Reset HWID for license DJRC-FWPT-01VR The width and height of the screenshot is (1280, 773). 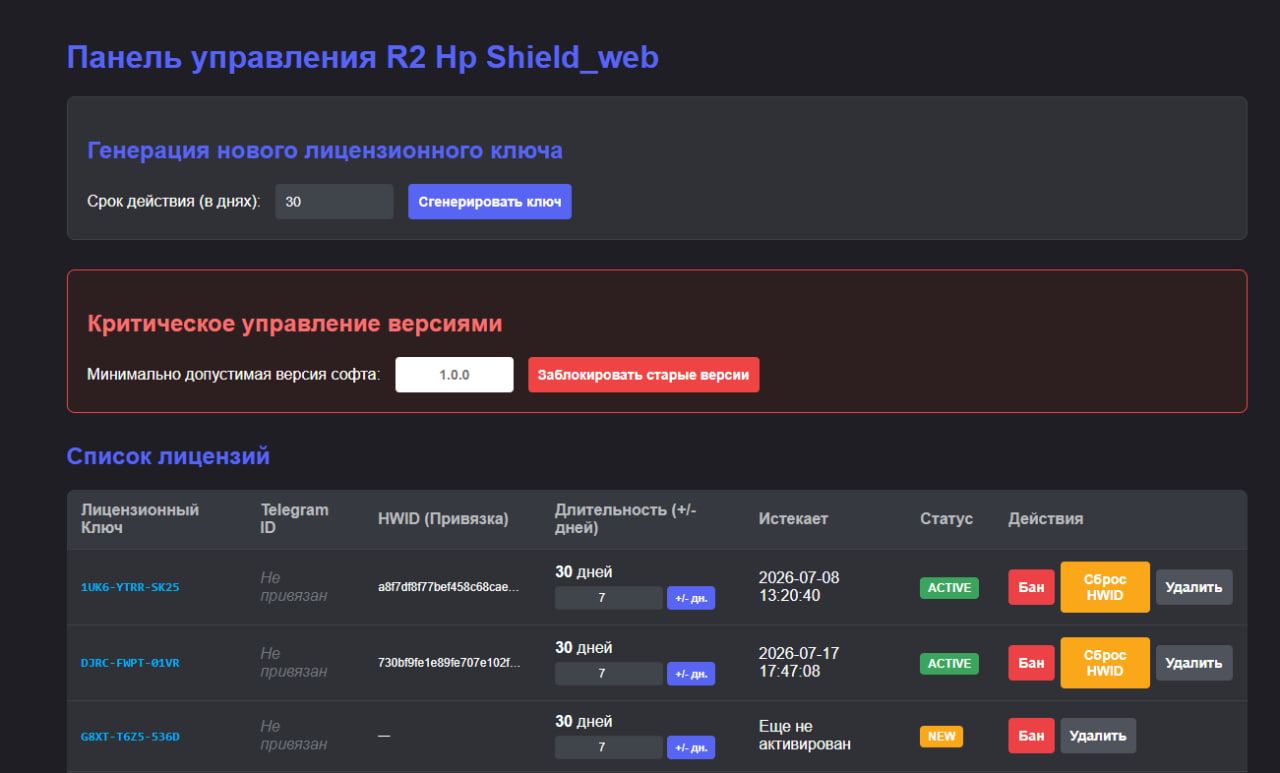(x=1105, y=662)
